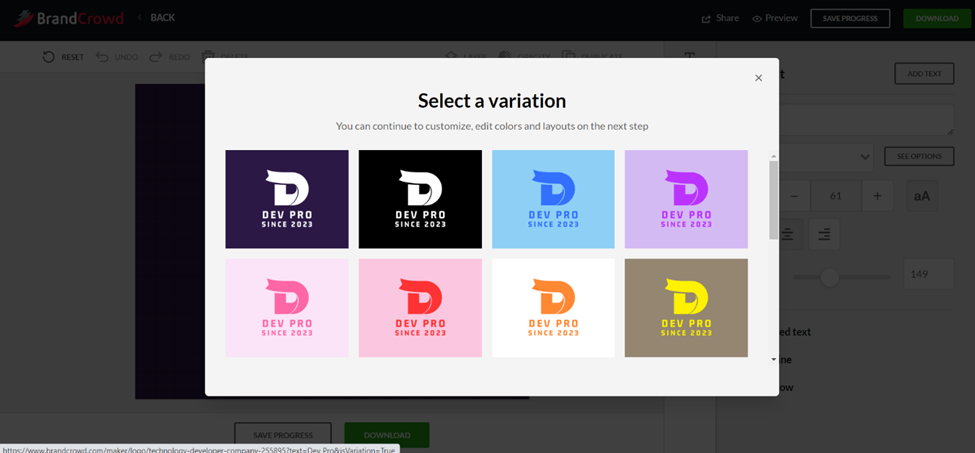The image size is (975, 453).
Task: Open the font dropdown arrow
Action: (x=865, y=157)
